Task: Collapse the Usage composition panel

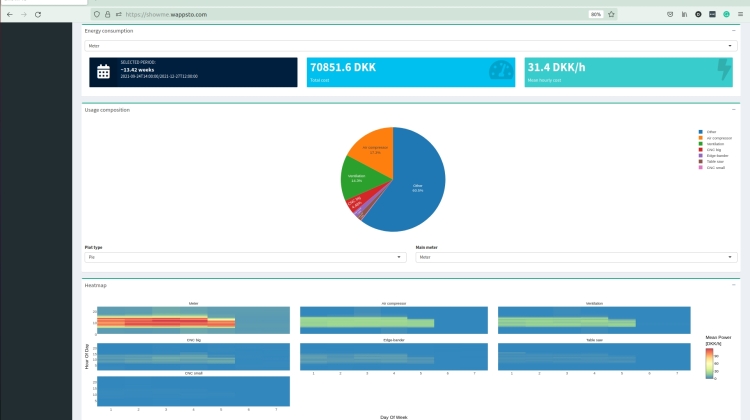Action: pos(733,109)
